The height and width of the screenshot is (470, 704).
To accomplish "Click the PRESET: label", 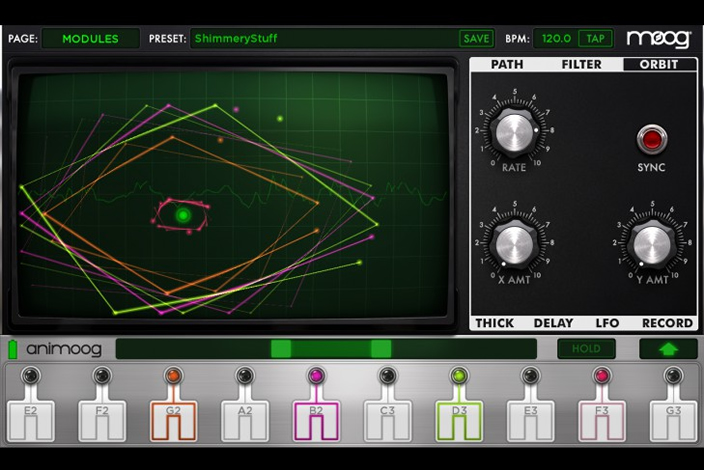I will coord(167,39).
